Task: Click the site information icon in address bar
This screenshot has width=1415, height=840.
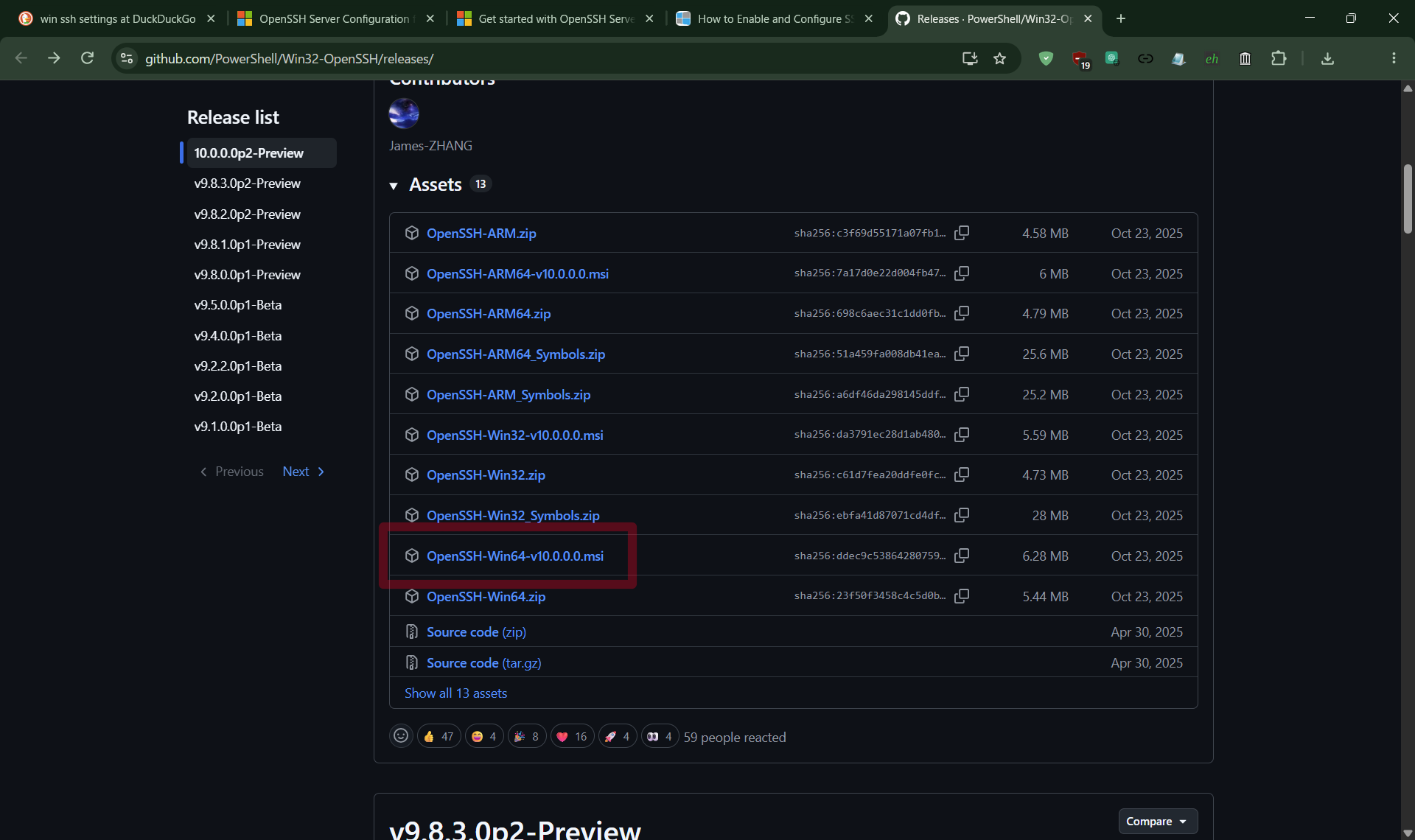Action: coord(127,58)
